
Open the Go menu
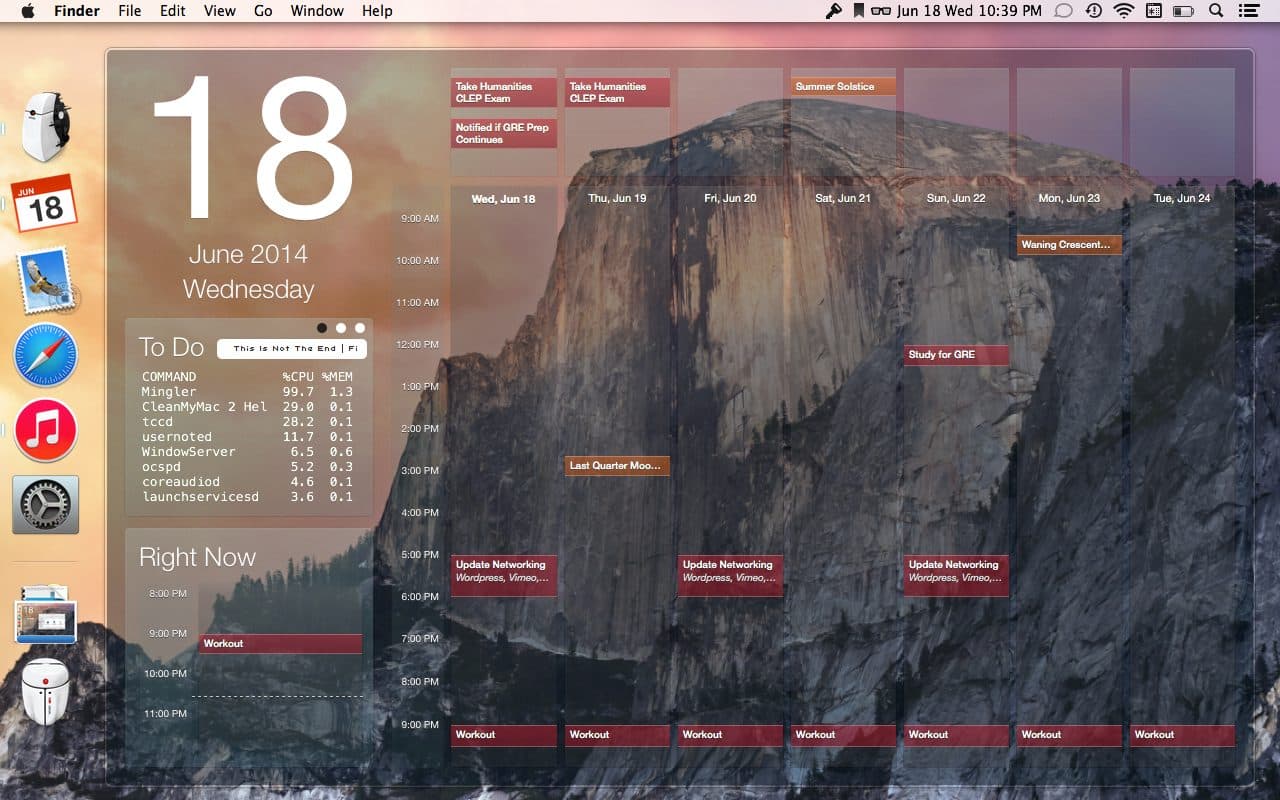point(263,11)
